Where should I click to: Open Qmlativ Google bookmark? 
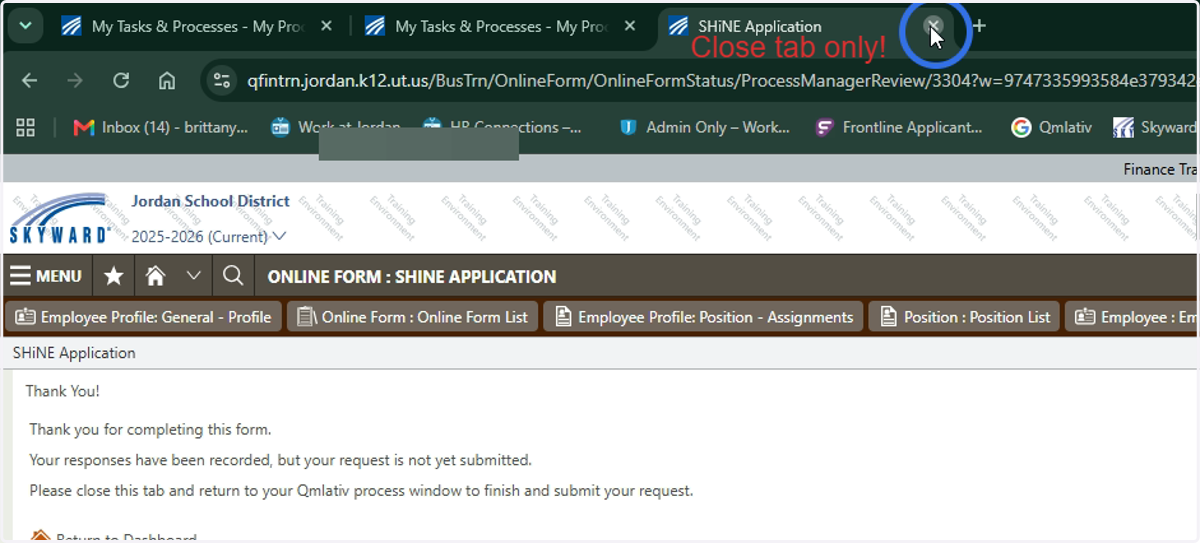coord(1051,127)
